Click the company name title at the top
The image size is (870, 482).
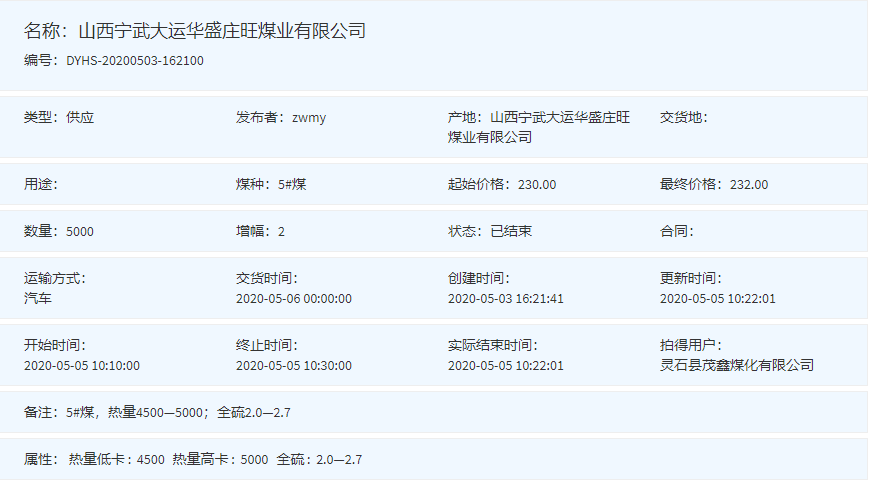[x=195, y=31]
